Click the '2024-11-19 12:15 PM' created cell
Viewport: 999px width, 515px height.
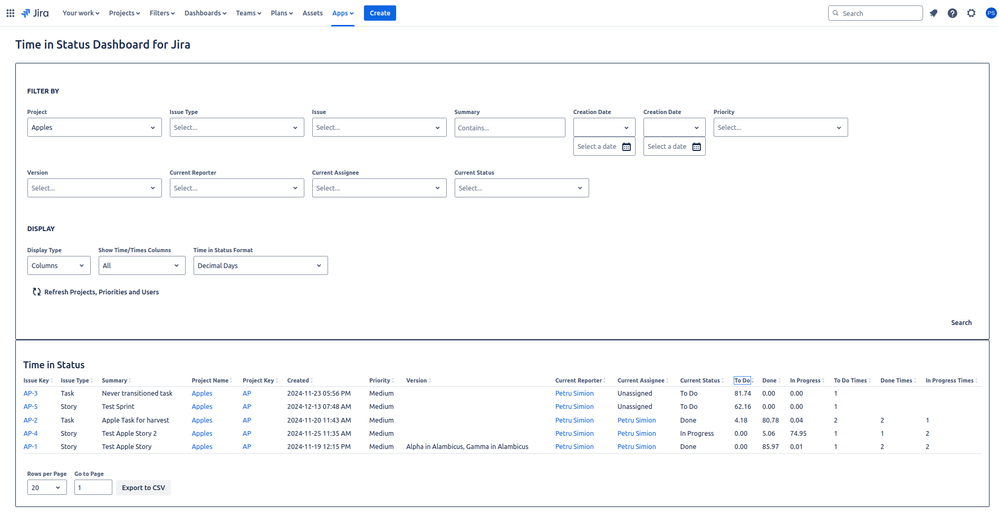tap(319, 447)
